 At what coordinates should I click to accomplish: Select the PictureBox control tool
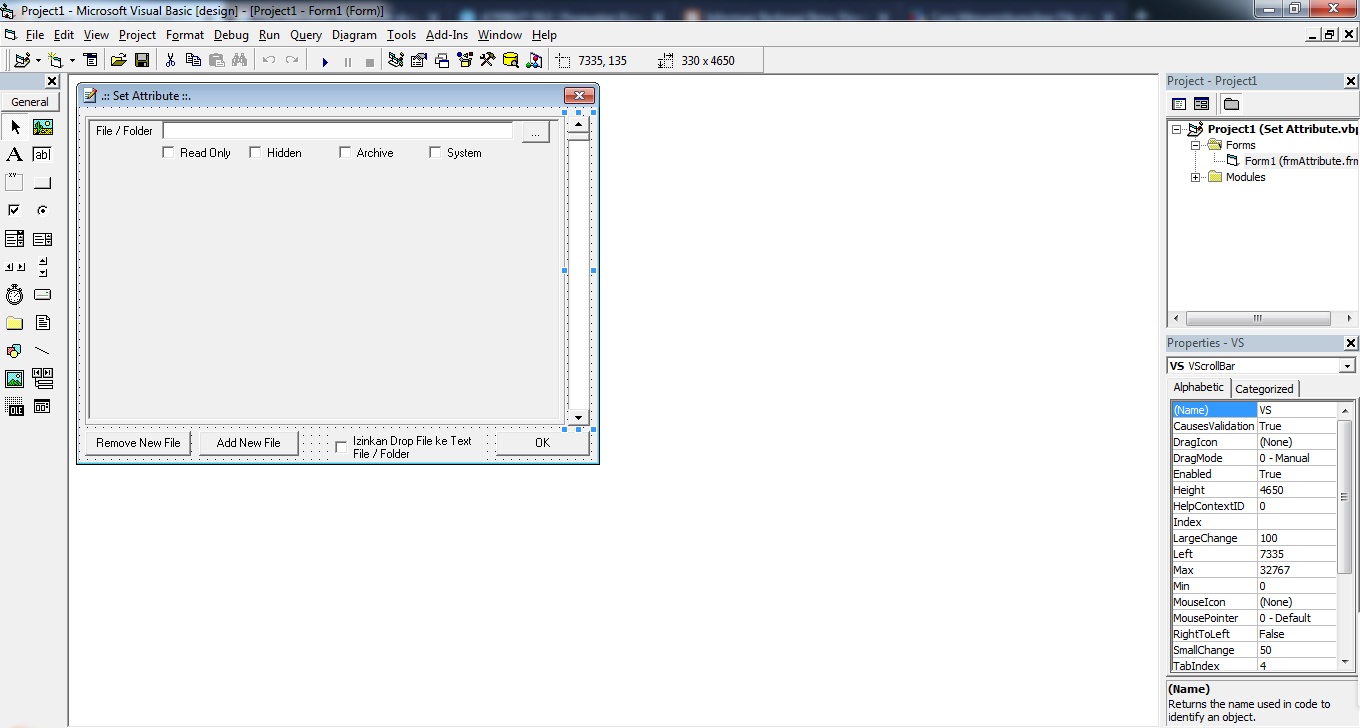pyautogui.click(x=43, y=127)
